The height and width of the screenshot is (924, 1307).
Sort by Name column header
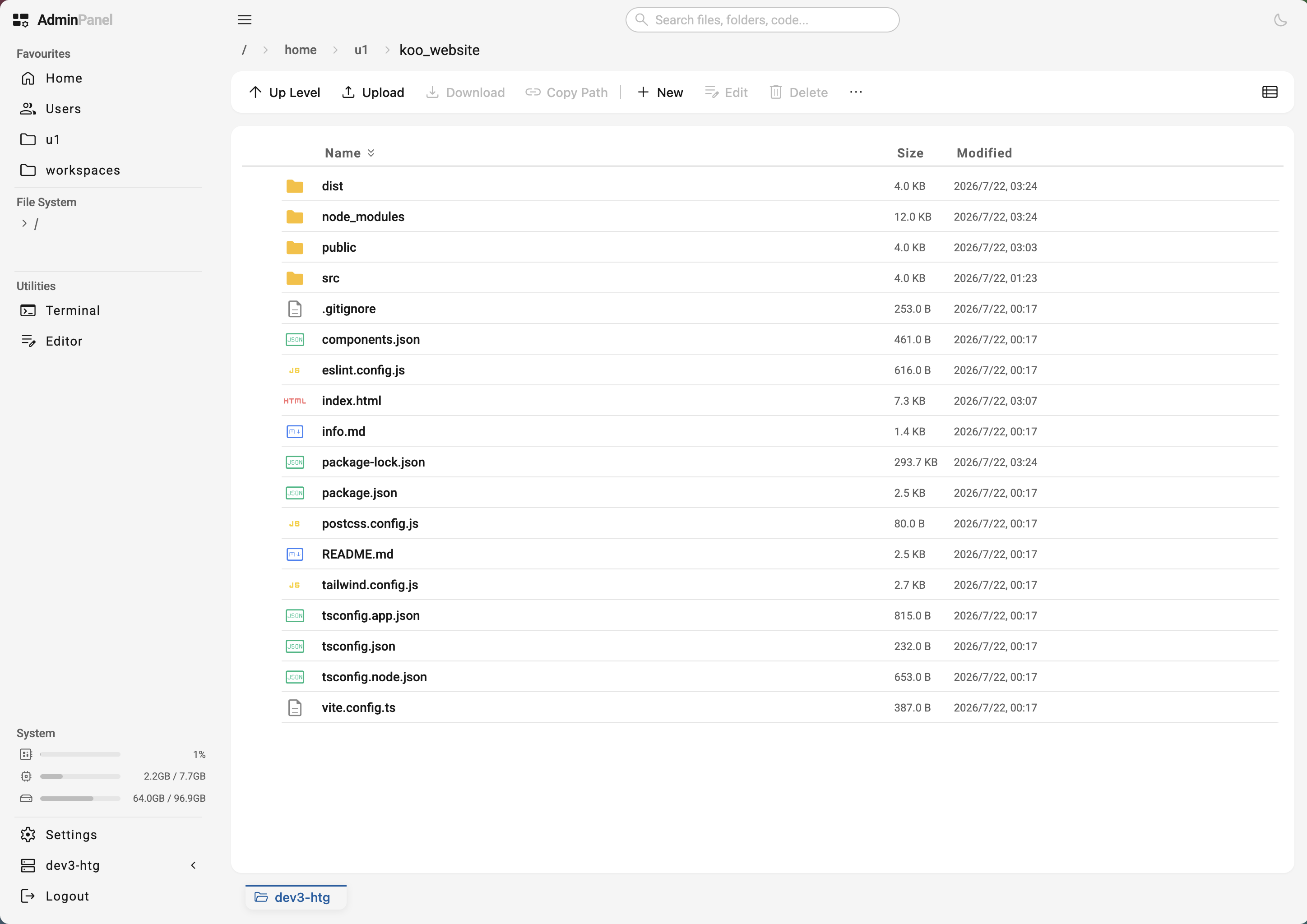[x=349, y=153]
